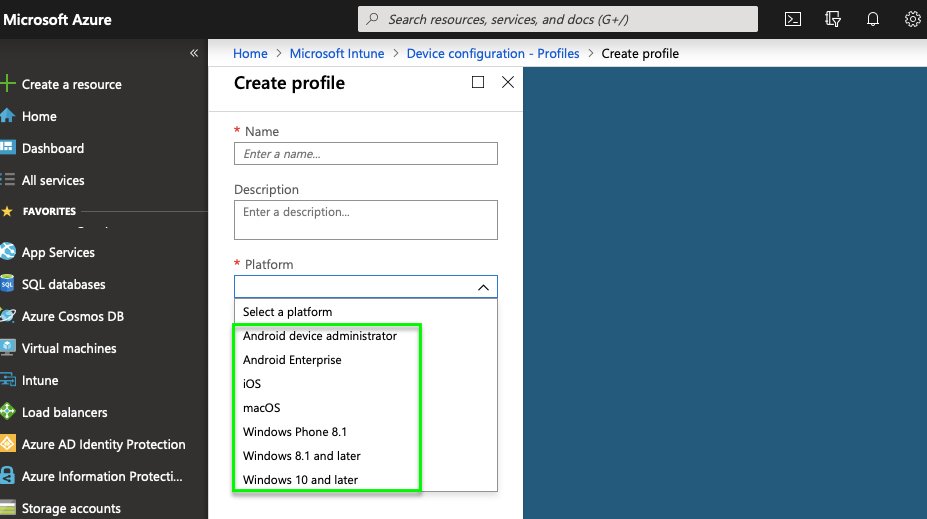927x519 pixels.
Task: Click the Azure Information Protection icon
Action: click(8, 475)
